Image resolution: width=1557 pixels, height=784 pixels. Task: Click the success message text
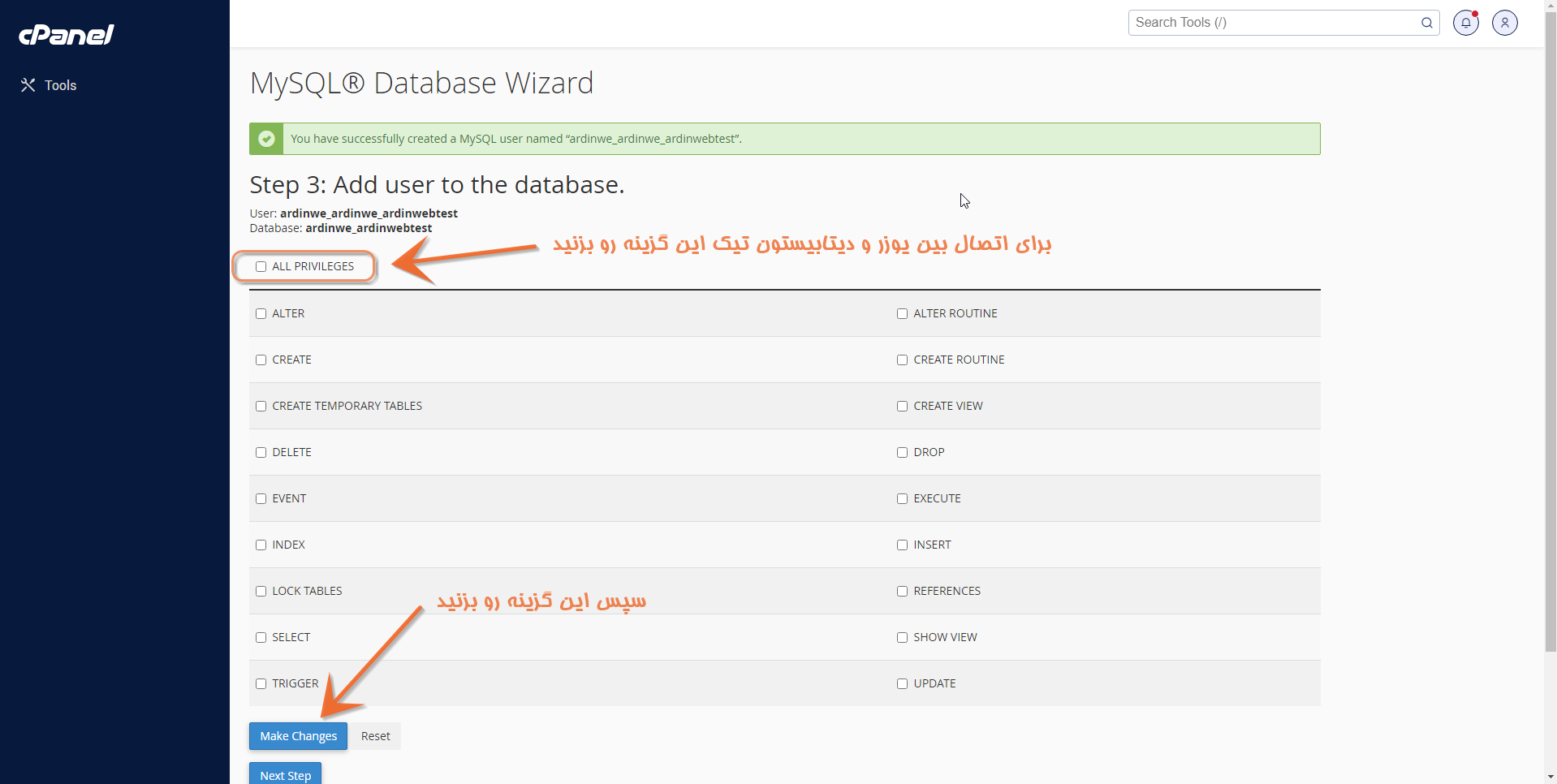point(516,139)
